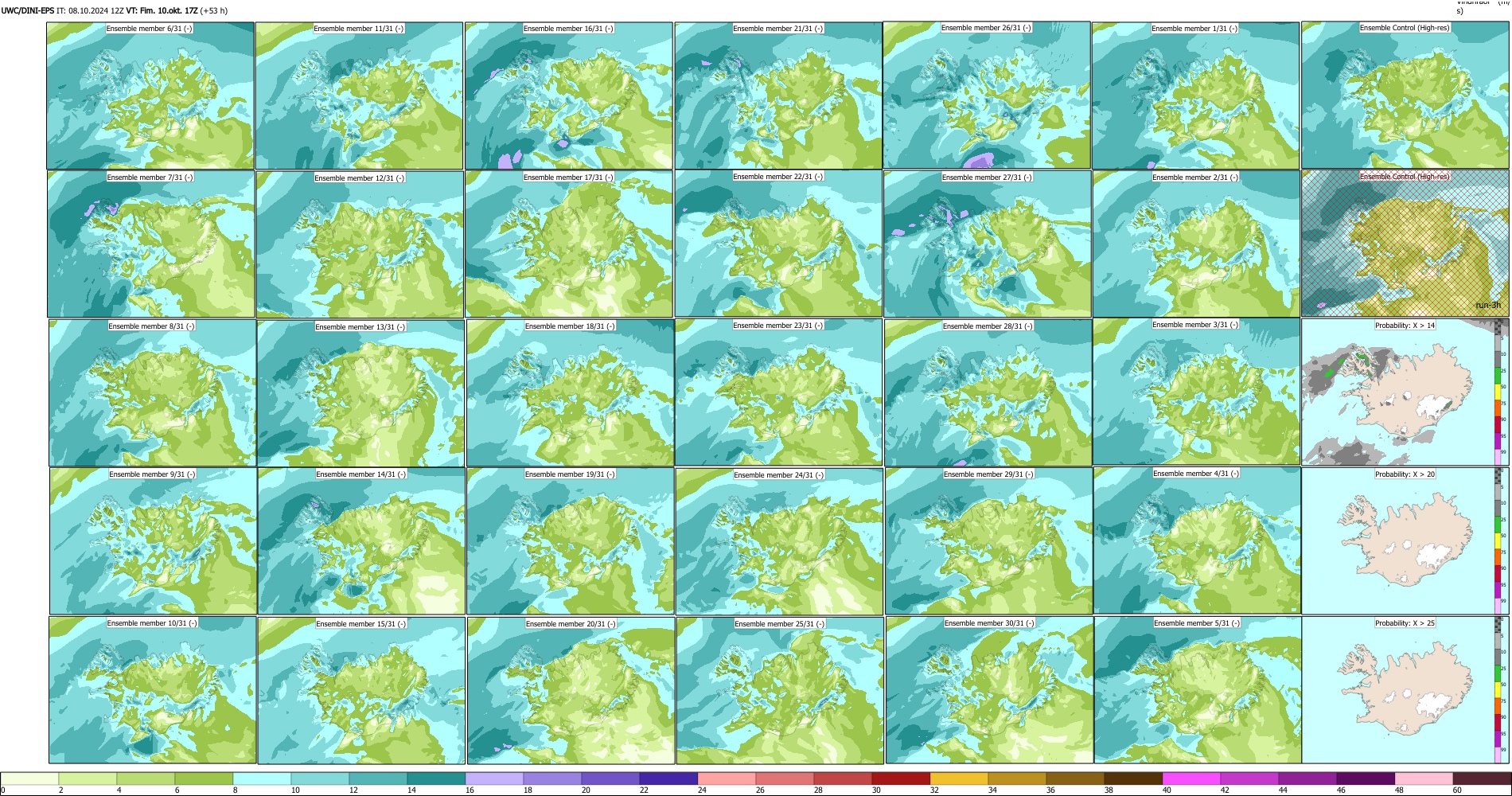Pick the dark blue 22–24 legend swatch
Viewport: 1512px width, 796px height.
pos(668,778)
